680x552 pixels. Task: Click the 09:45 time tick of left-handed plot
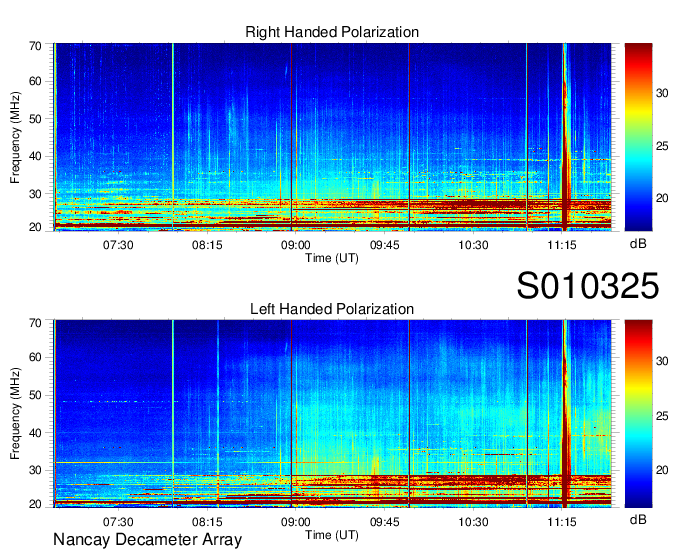(x=385, y=522)
